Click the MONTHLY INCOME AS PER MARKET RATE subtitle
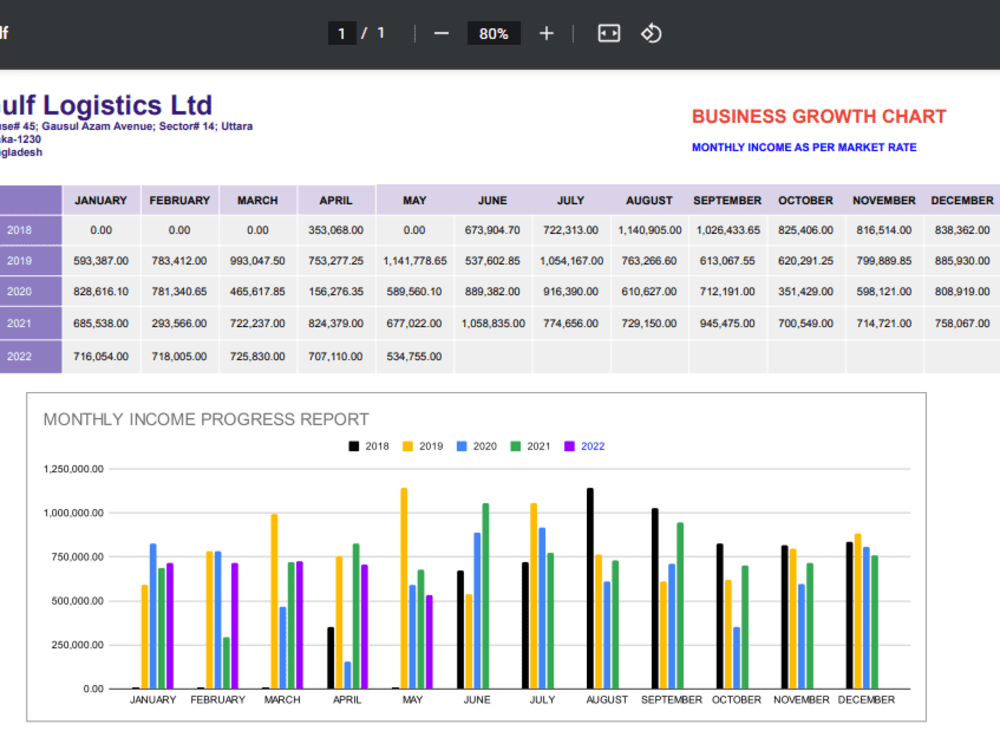The width and height of the screenshot is (1000, 750). 804,147
